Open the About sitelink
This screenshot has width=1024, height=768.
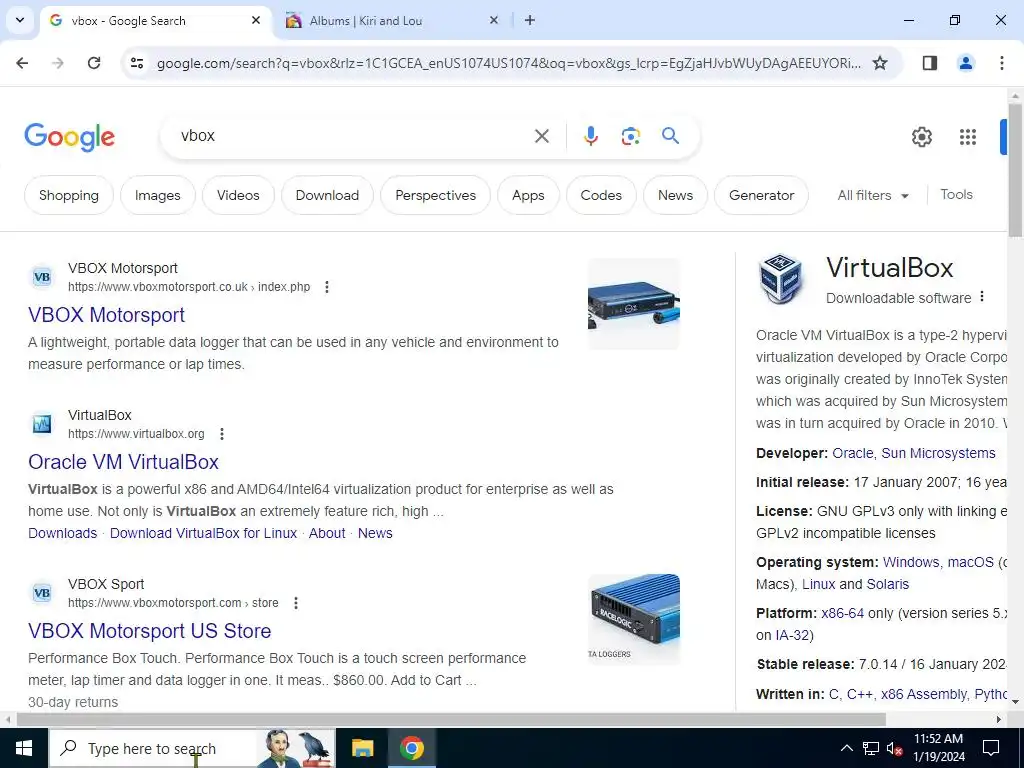click(x=327, y=533)
